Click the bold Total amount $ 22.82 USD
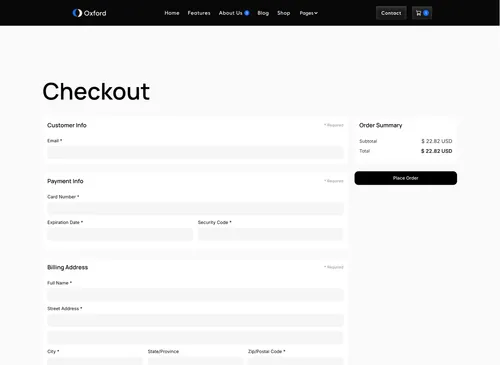The width and height of the screenshot is (500, 365). pos(437,151)
